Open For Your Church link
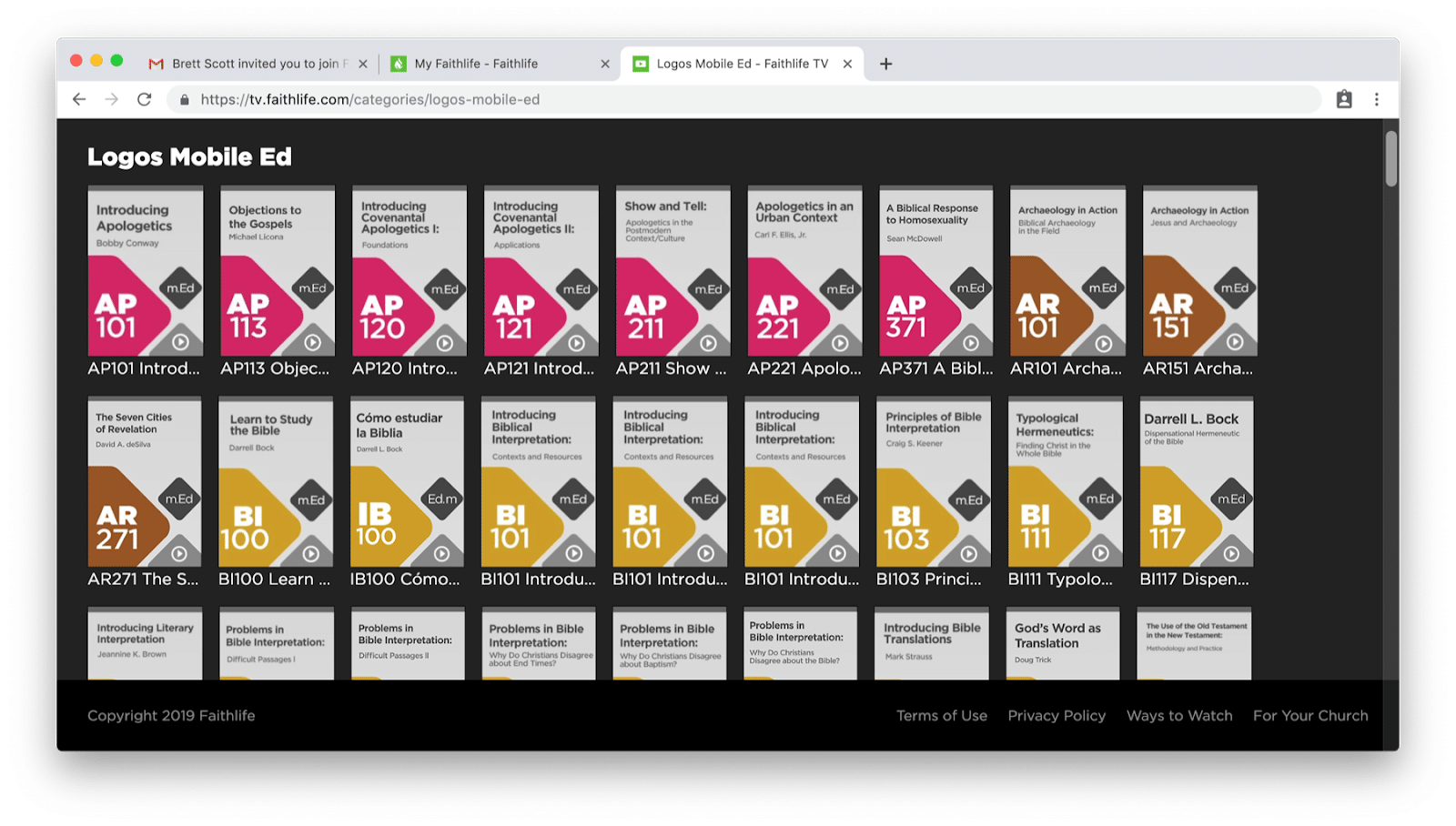 click(1310, 716)
